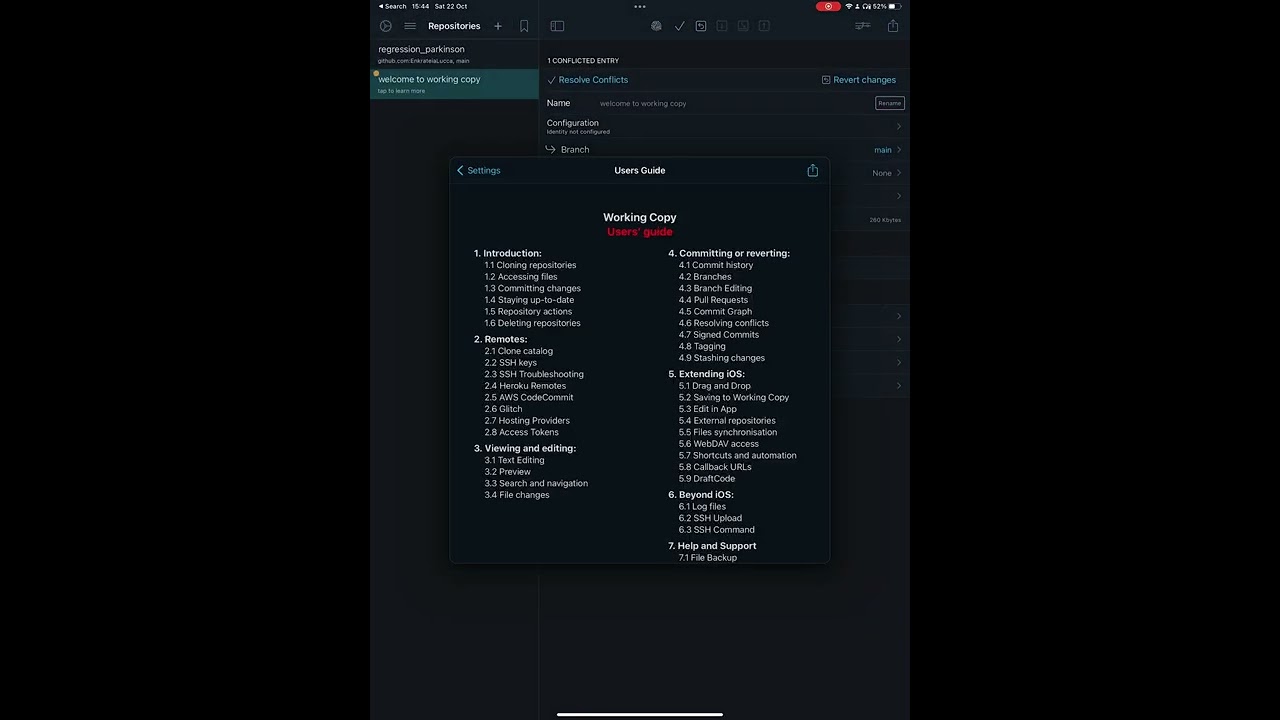
Task: Select the 'welcome to working copy' repository
Action: [455, 84]
